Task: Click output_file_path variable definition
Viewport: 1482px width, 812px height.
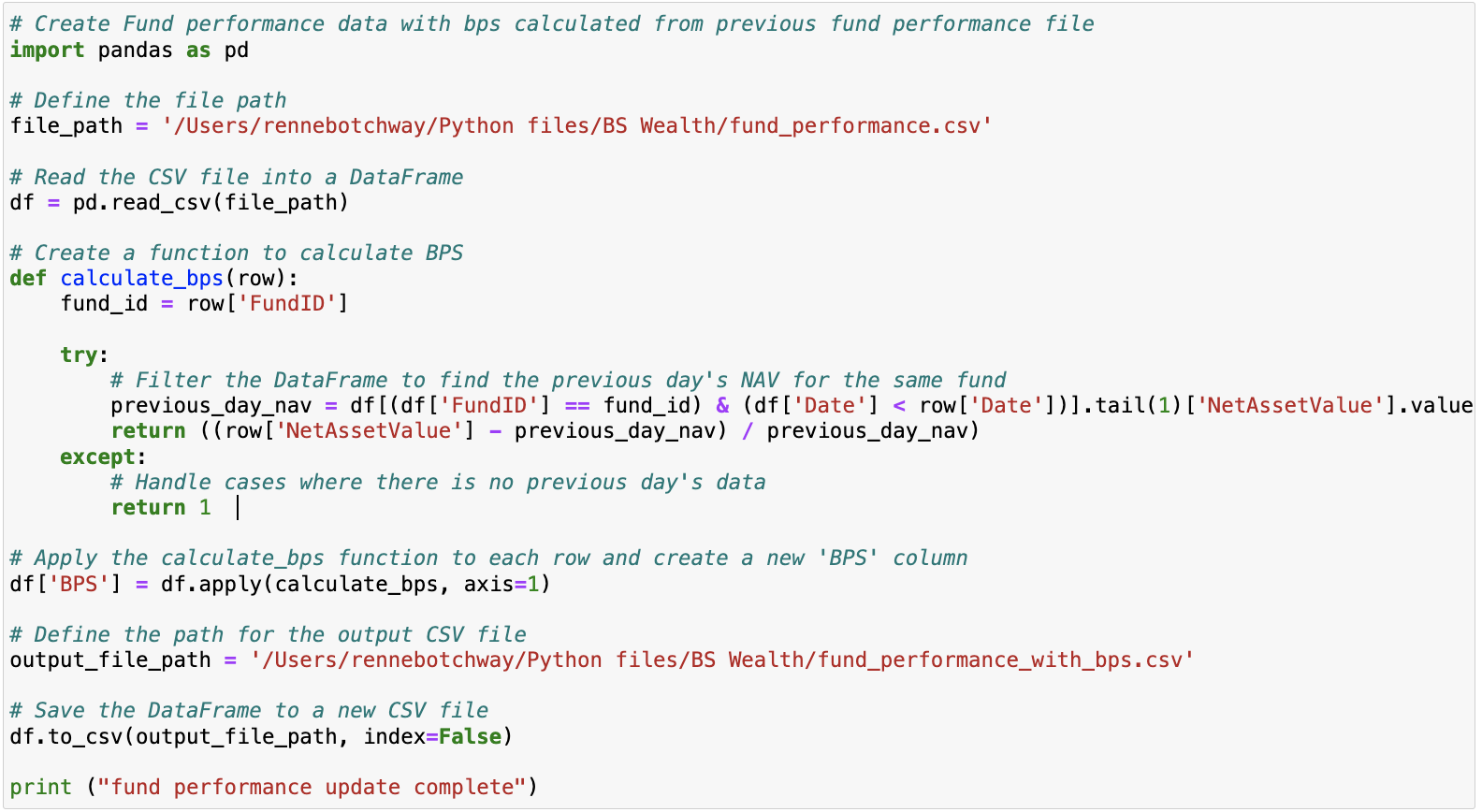Action: click(x=110, y=660)
